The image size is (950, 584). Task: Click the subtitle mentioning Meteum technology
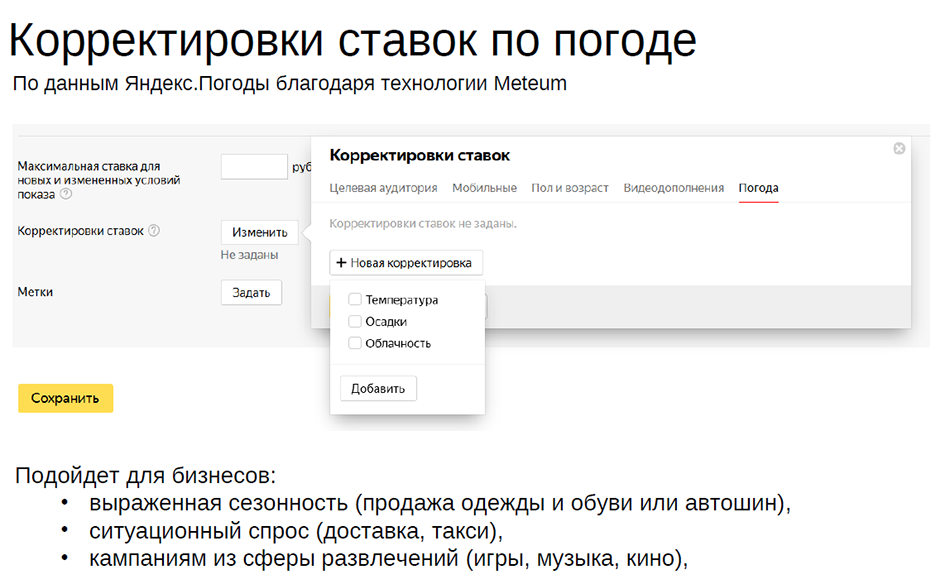[290, 84]
